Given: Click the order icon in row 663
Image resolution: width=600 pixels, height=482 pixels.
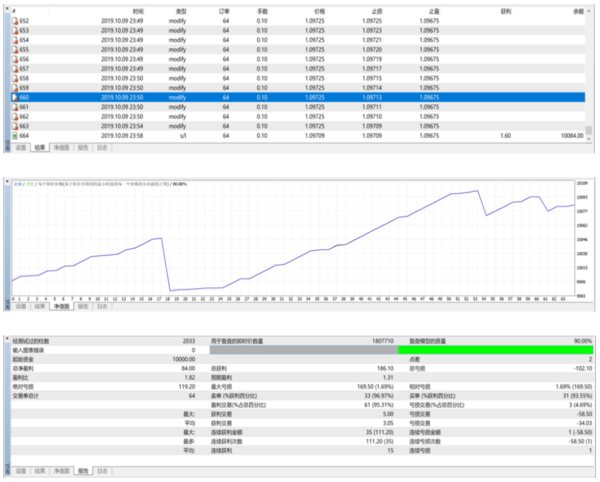Looking at the screenshot, I should (x=14, y=126).
